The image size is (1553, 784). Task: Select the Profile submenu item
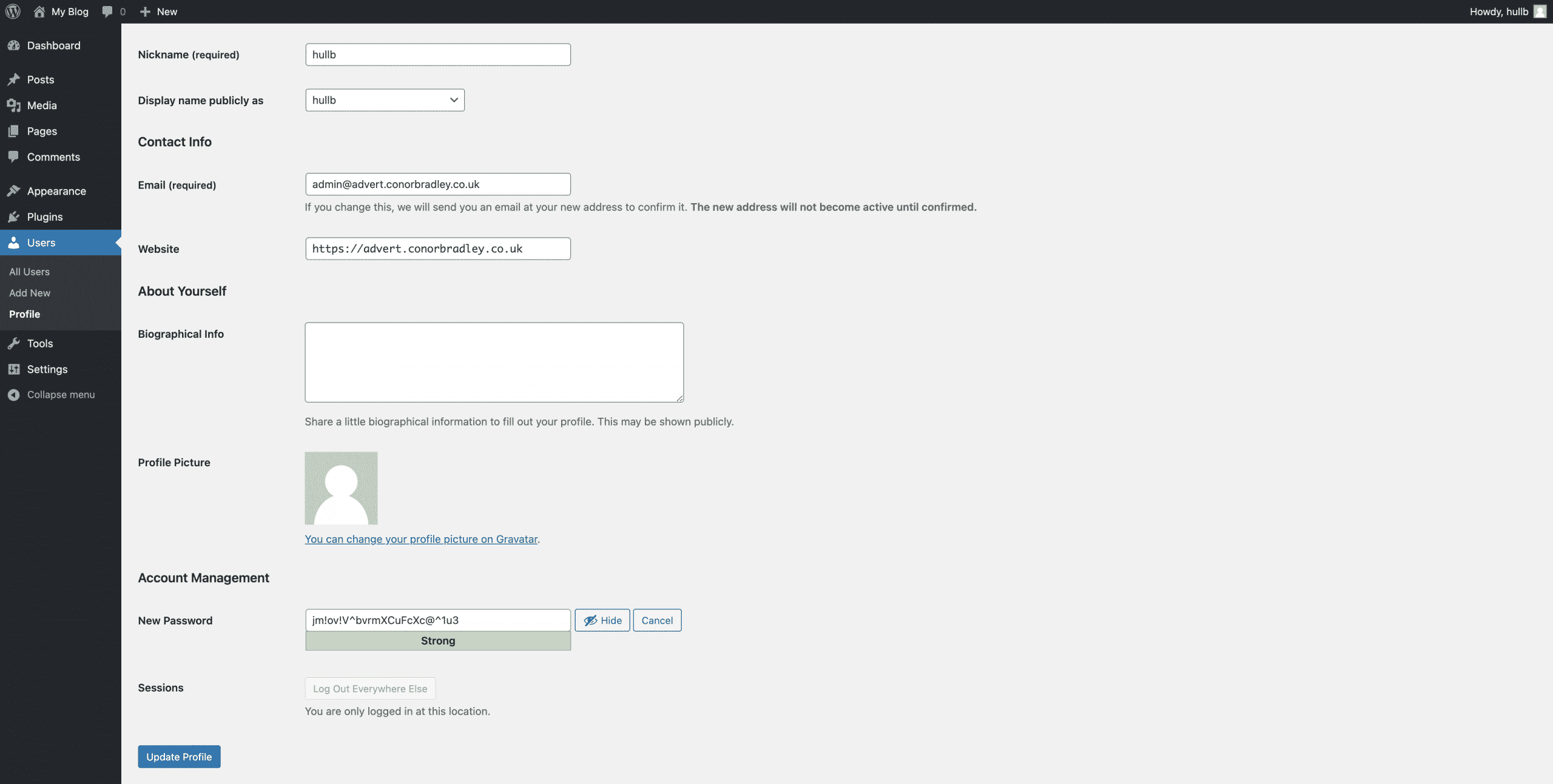(24, 314)
